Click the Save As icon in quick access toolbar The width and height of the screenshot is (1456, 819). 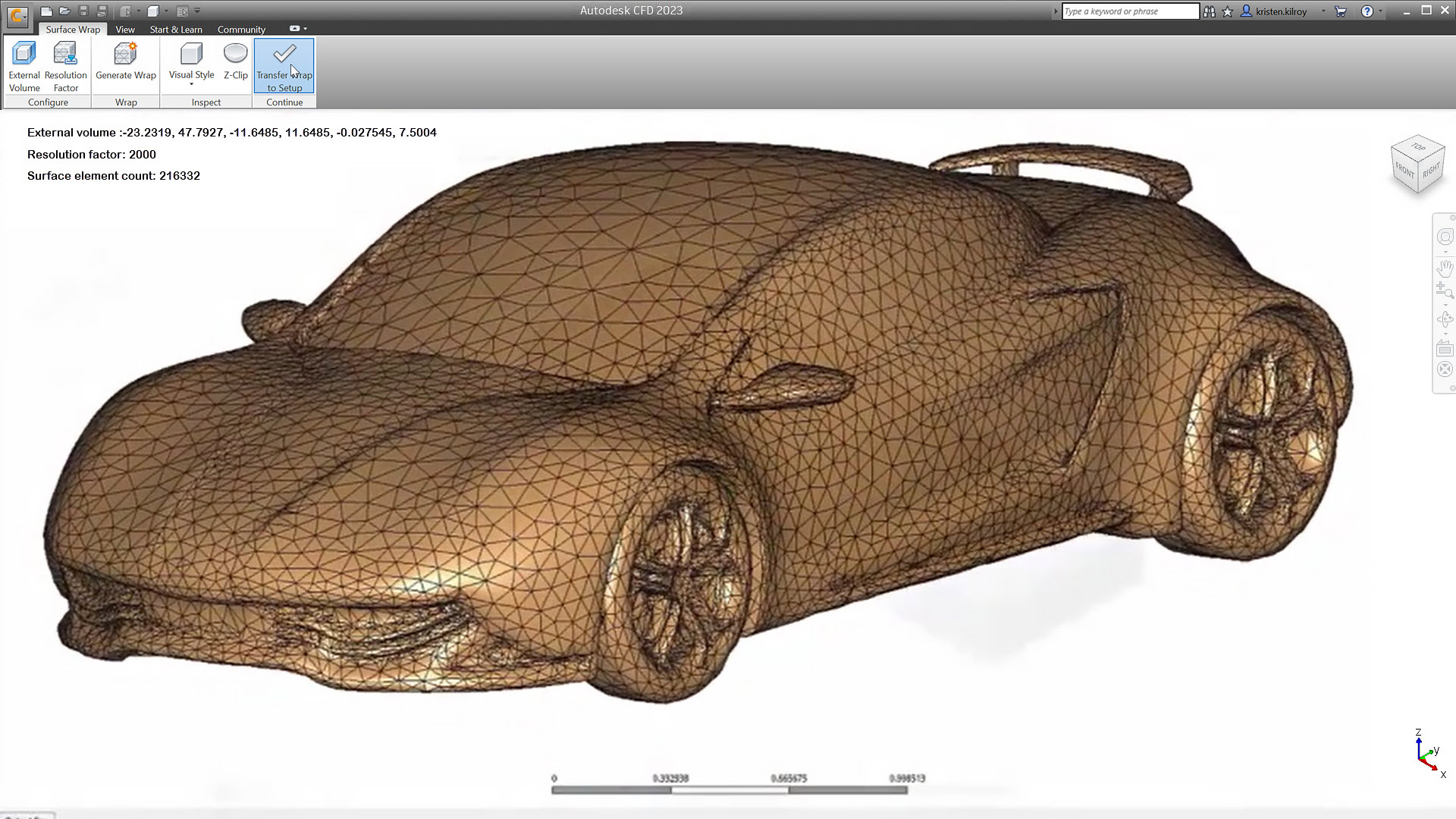coord(102,11)
